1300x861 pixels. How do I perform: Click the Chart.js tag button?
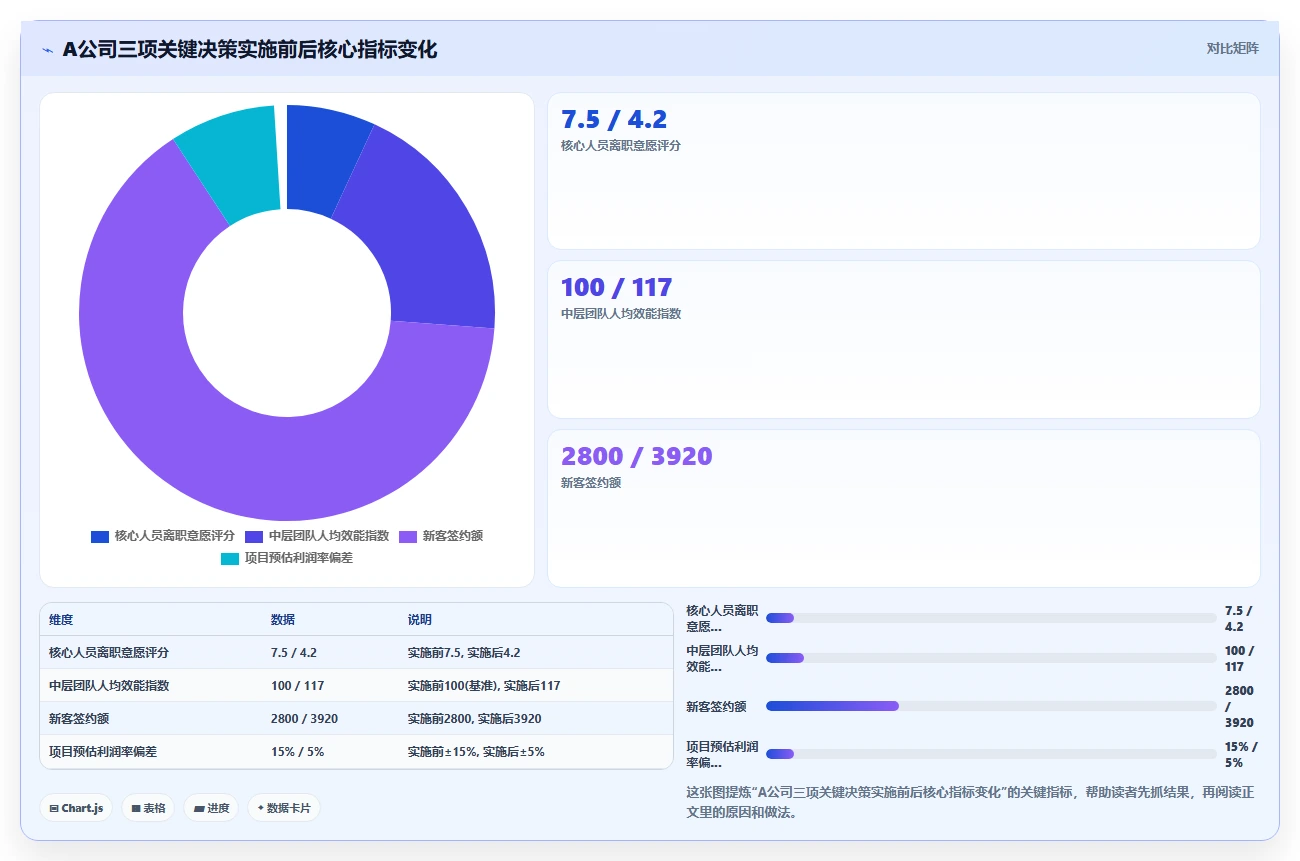tap(76, 808)
